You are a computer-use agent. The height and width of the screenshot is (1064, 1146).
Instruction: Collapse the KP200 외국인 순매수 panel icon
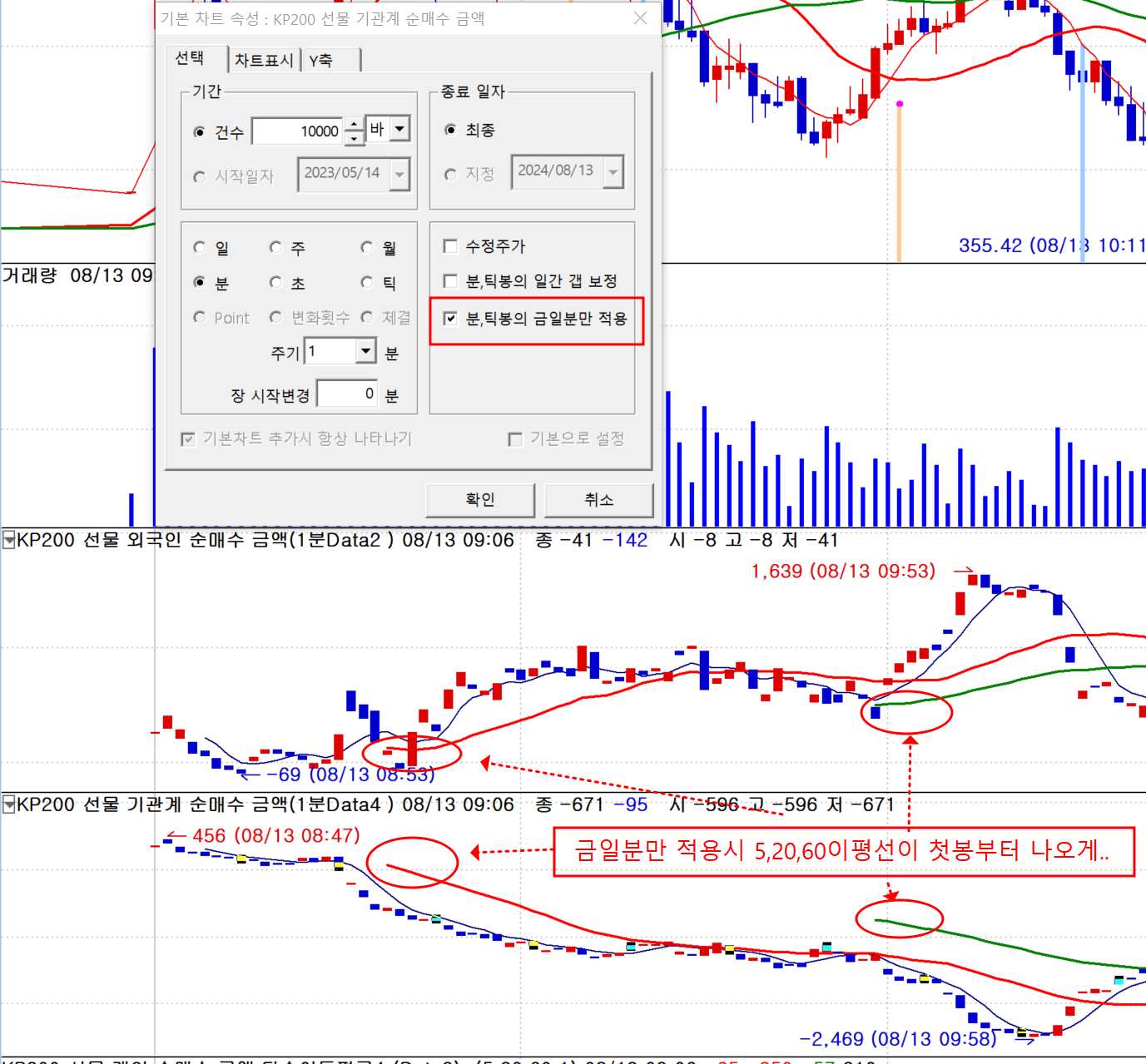point(8,540)
